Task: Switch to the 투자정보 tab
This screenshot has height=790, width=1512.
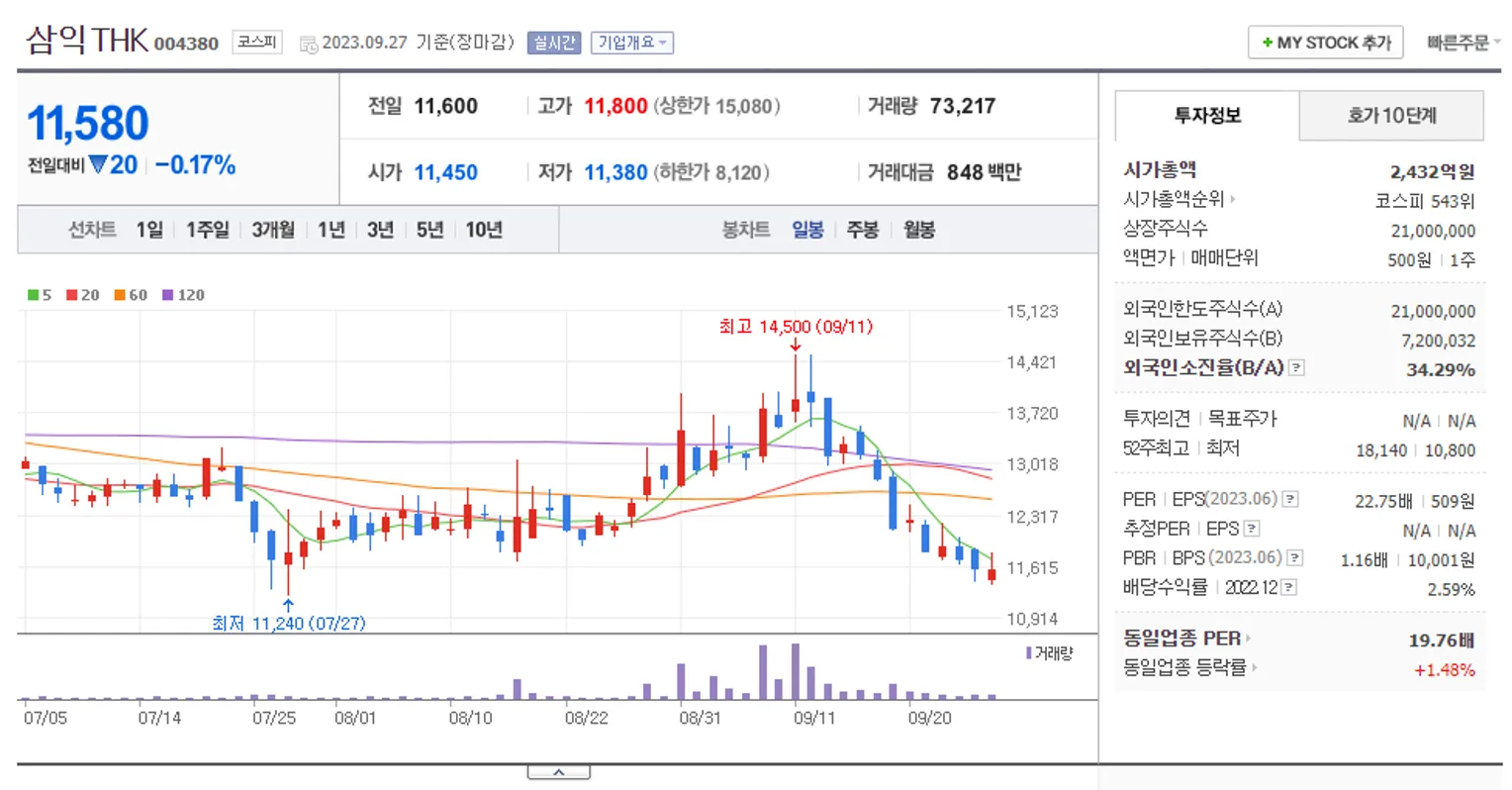Action: coord(1206,116)
